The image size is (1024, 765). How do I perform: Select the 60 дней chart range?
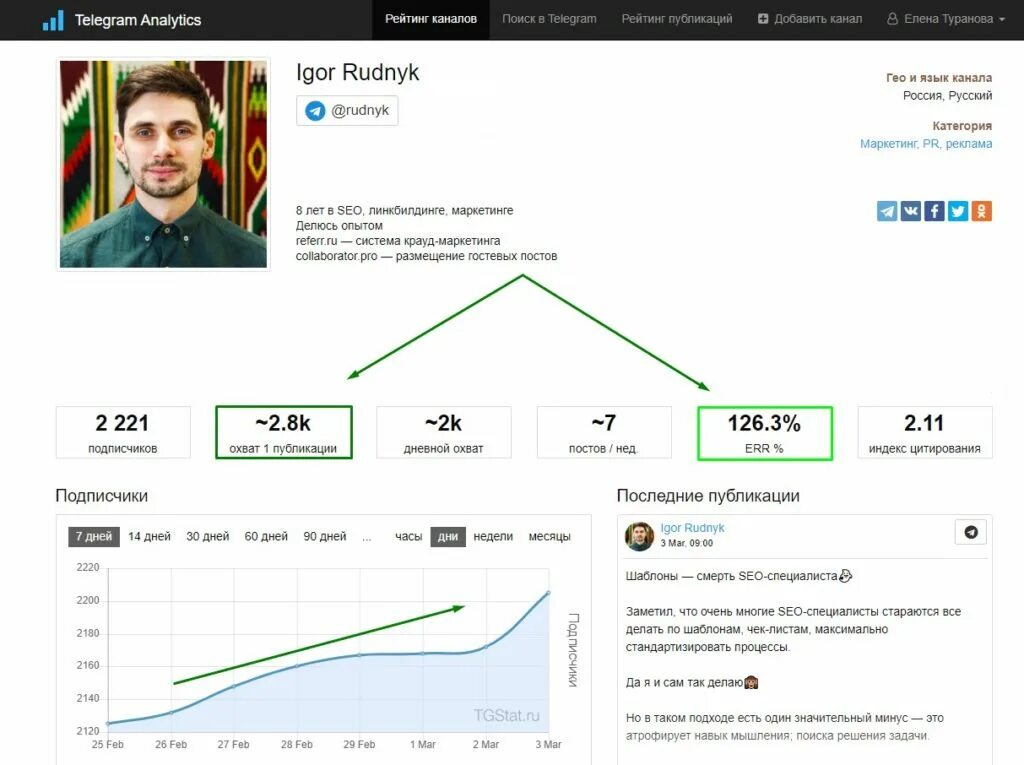266,536
